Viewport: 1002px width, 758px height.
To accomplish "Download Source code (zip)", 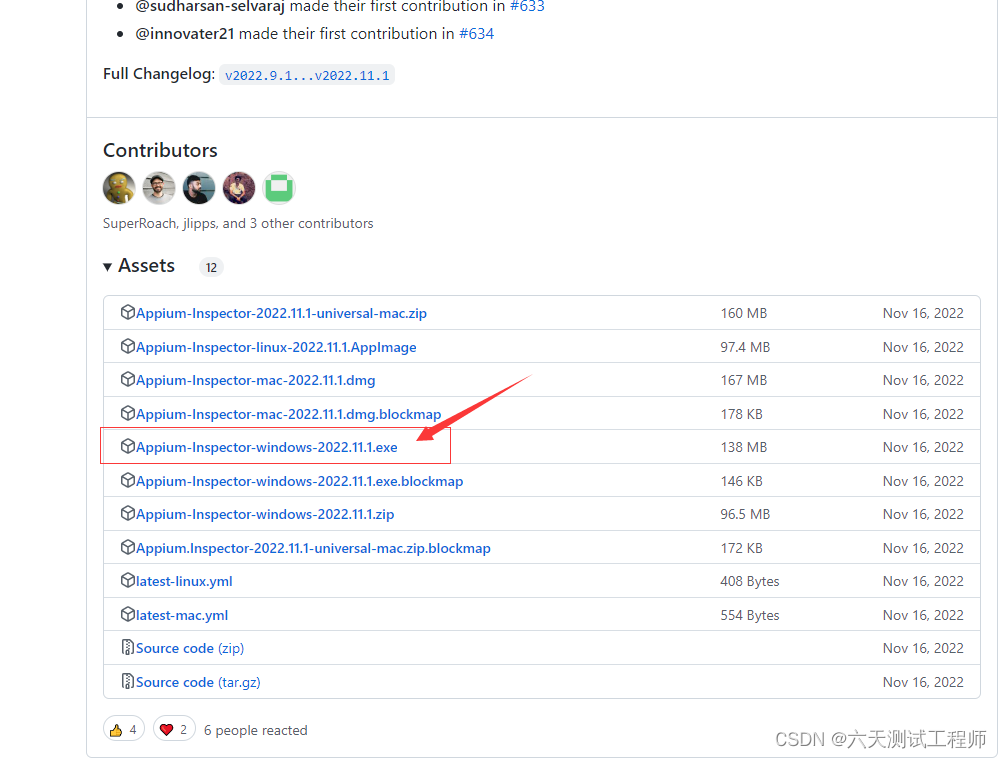I will coord(190,649).
